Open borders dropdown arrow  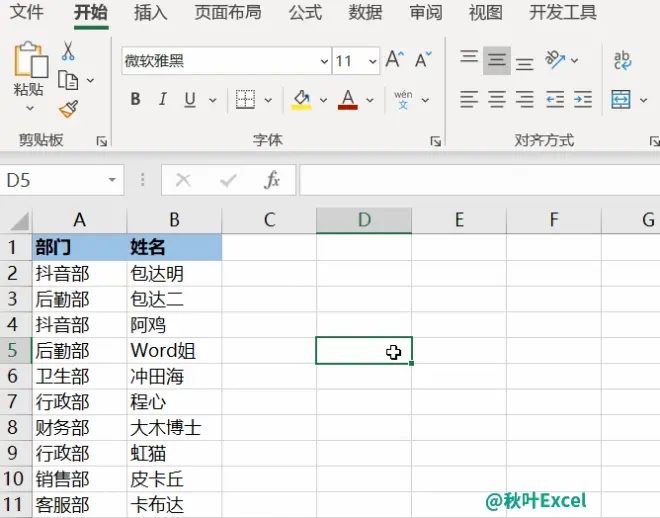coord(268,100)
